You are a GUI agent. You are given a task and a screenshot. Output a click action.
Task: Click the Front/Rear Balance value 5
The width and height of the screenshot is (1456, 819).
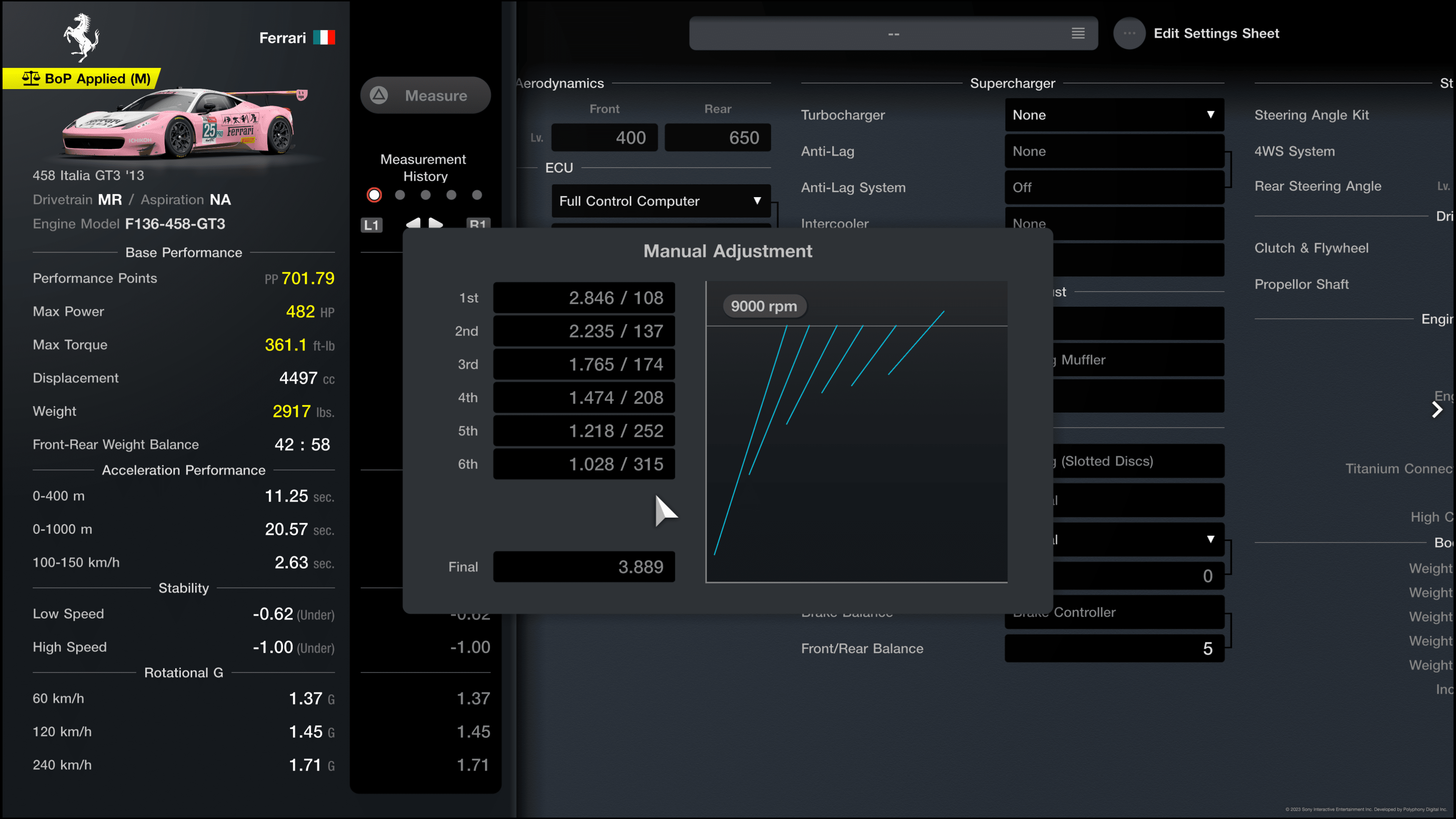pos(1114,648)
